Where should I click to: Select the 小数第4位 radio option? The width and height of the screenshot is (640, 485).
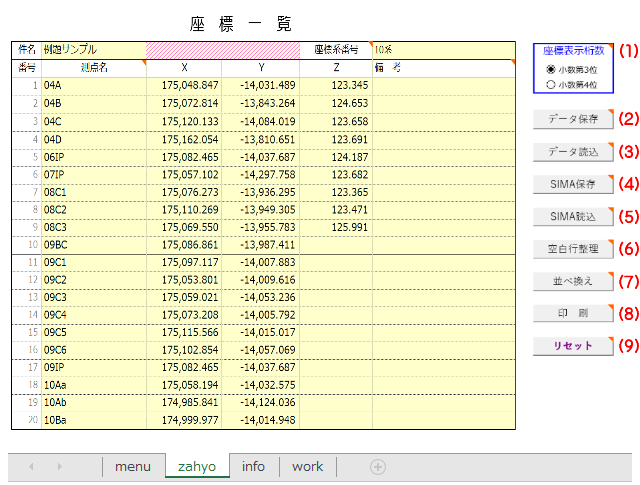point(551,85)
